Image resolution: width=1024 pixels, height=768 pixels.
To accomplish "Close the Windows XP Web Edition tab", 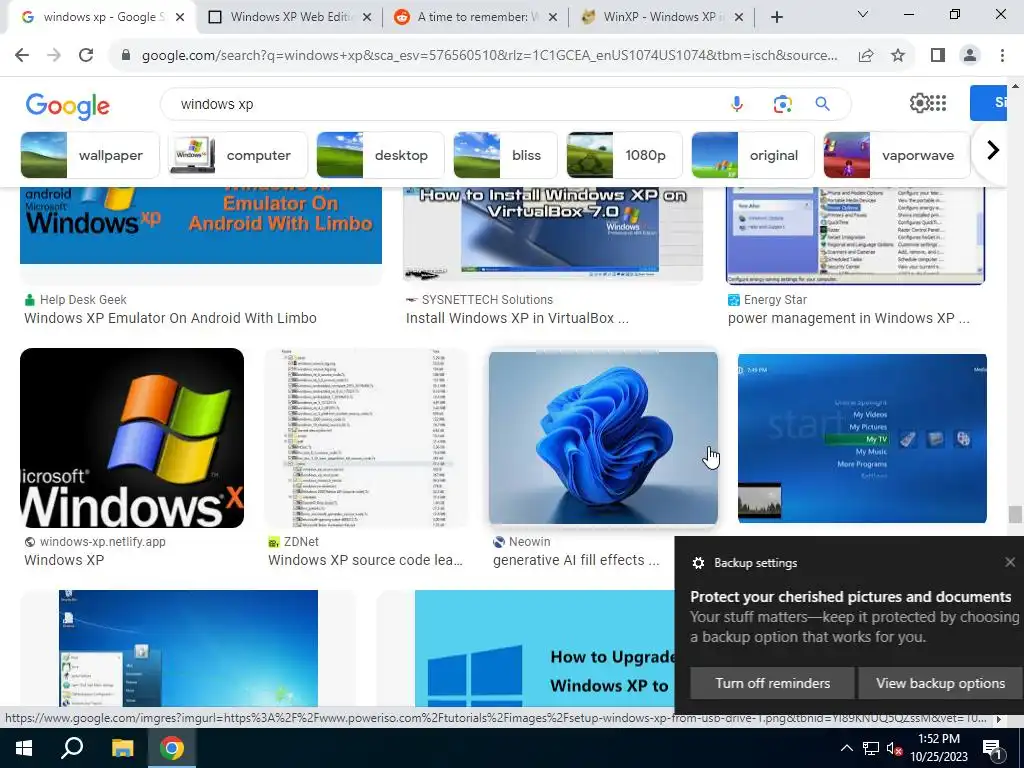I will coord(367,18).
